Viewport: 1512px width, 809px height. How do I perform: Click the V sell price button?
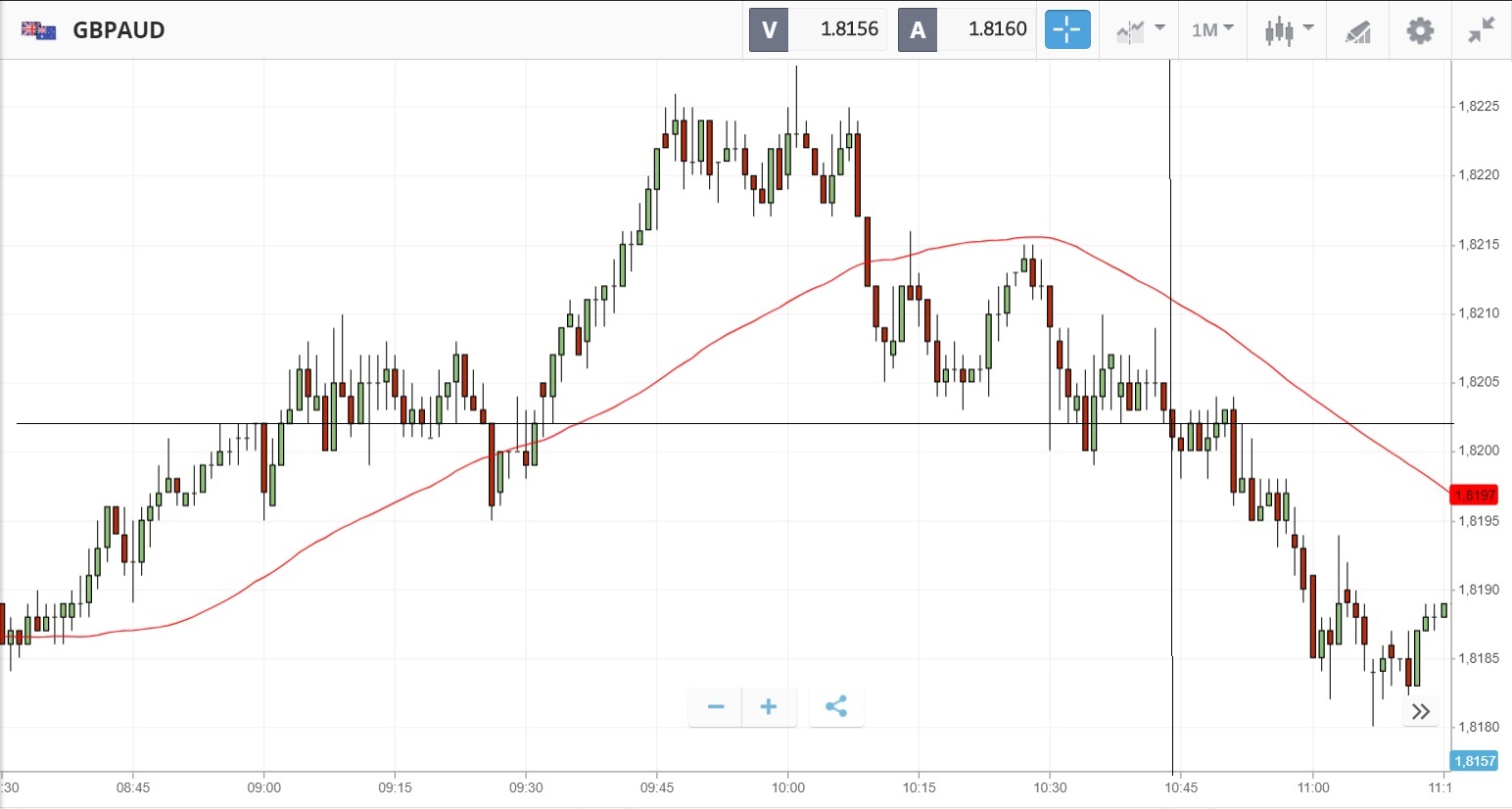[x=769, y=29]
